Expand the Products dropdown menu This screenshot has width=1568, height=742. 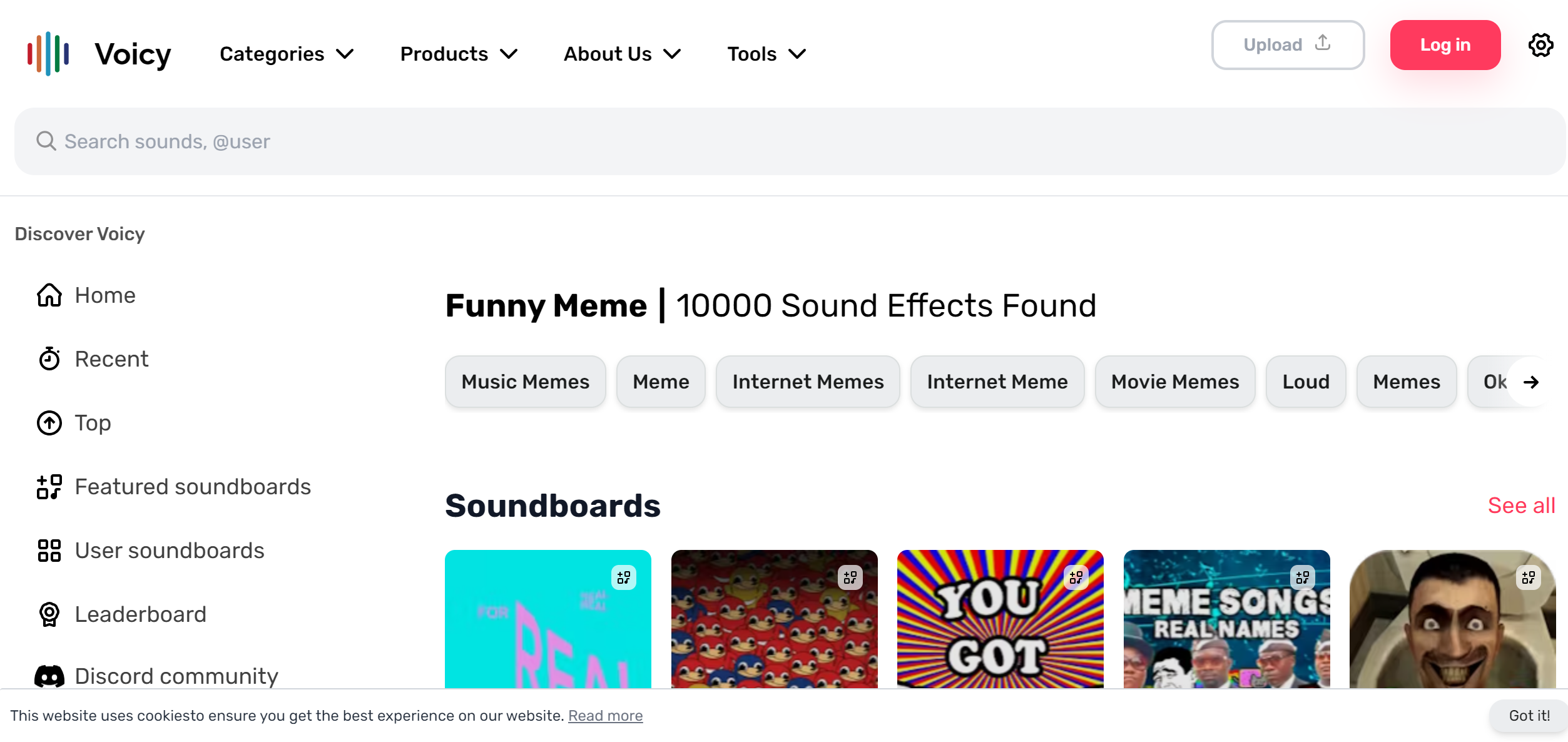459,54
